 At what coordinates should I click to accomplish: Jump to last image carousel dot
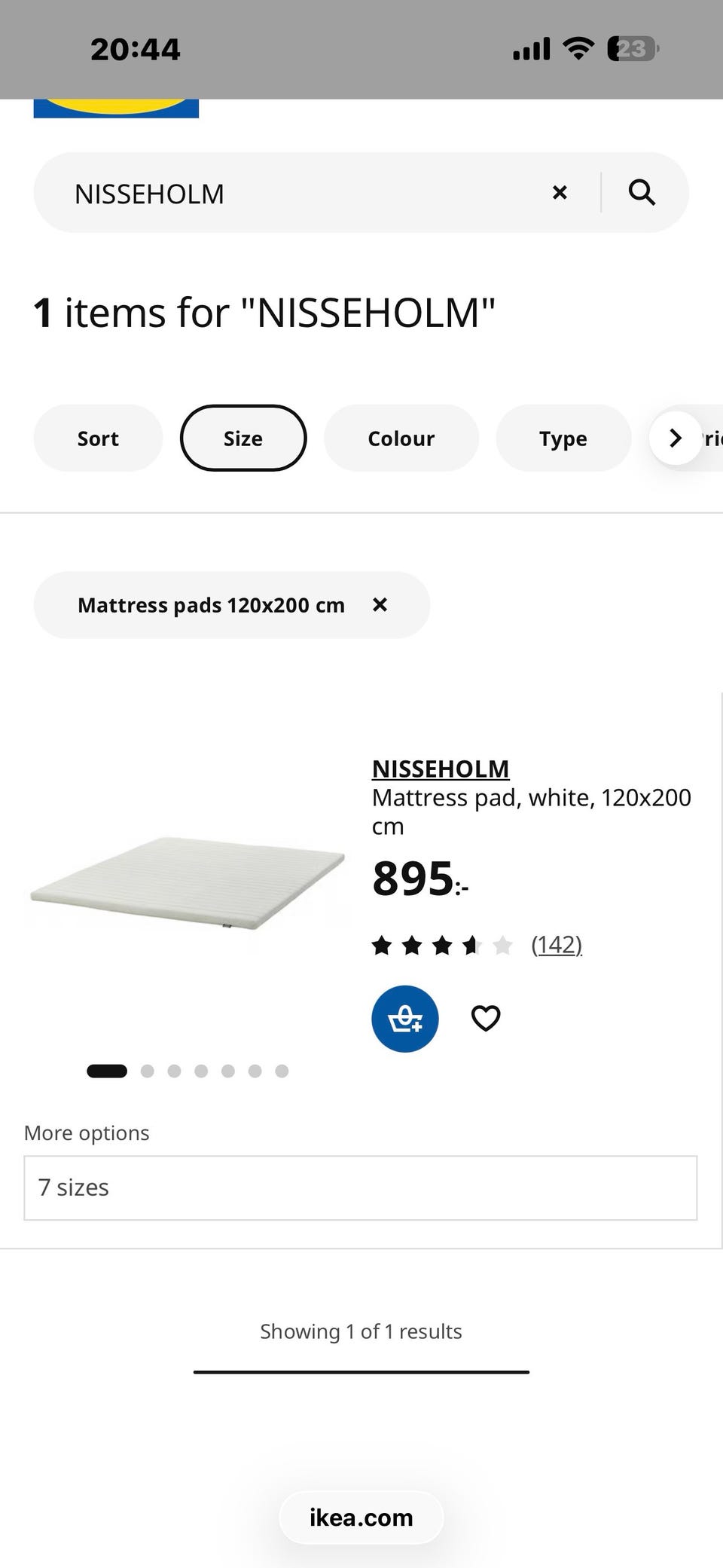[282, 1071]
